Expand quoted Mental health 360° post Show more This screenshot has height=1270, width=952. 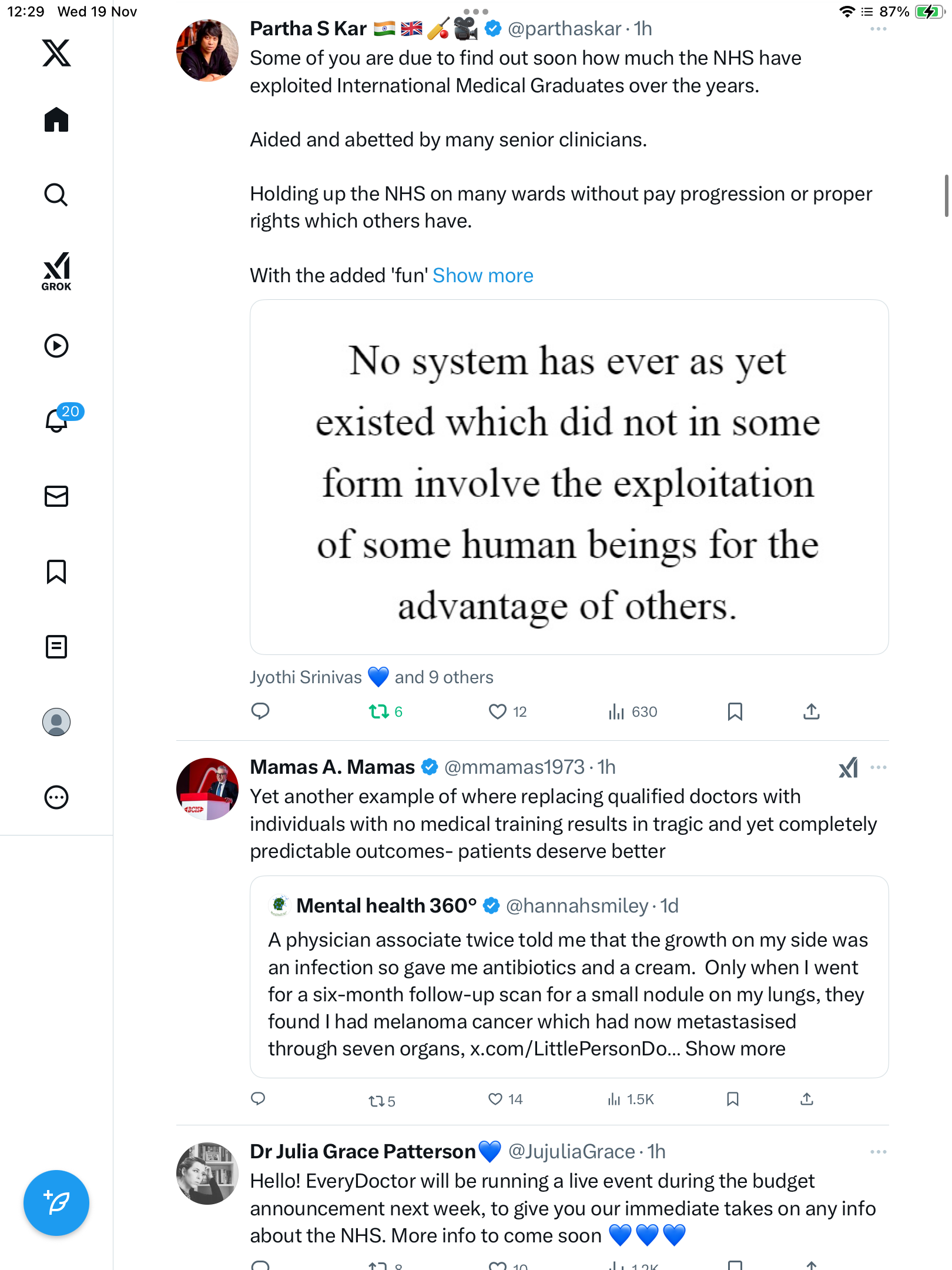tap(735, 1049)
